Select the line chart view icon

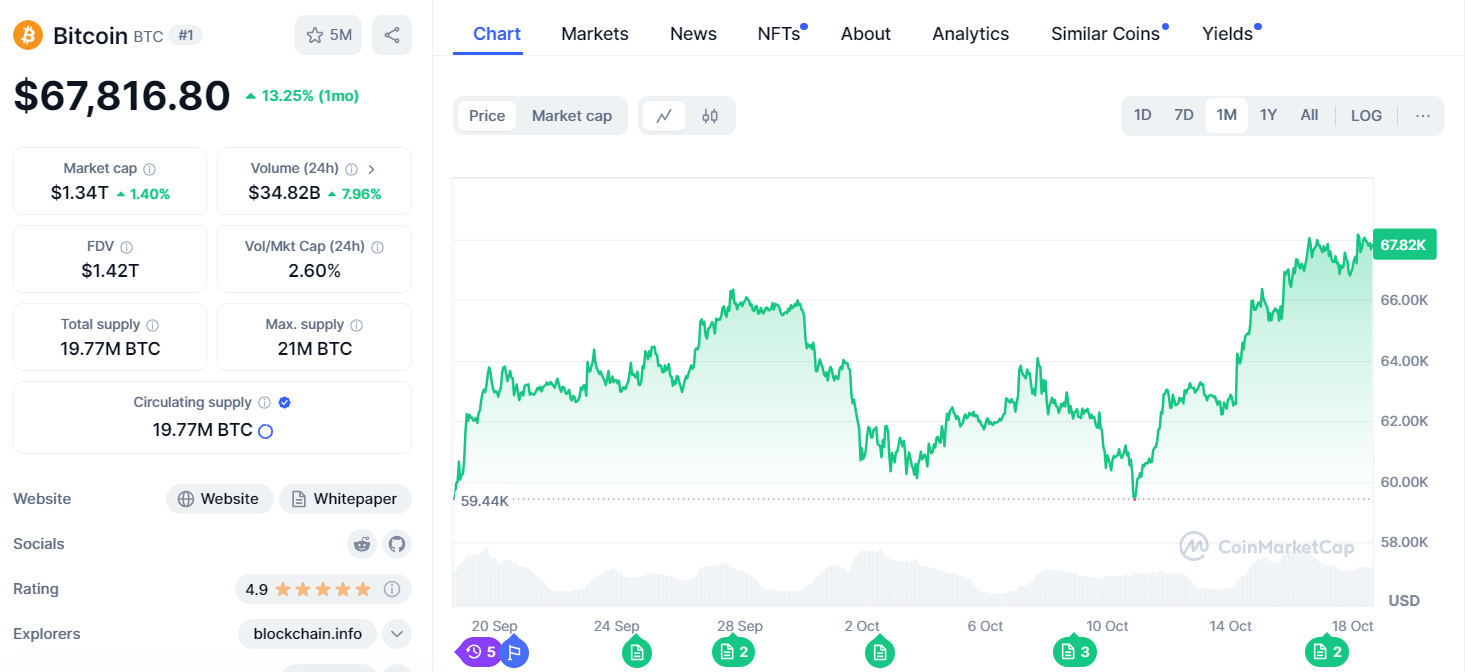pos(664,115)
